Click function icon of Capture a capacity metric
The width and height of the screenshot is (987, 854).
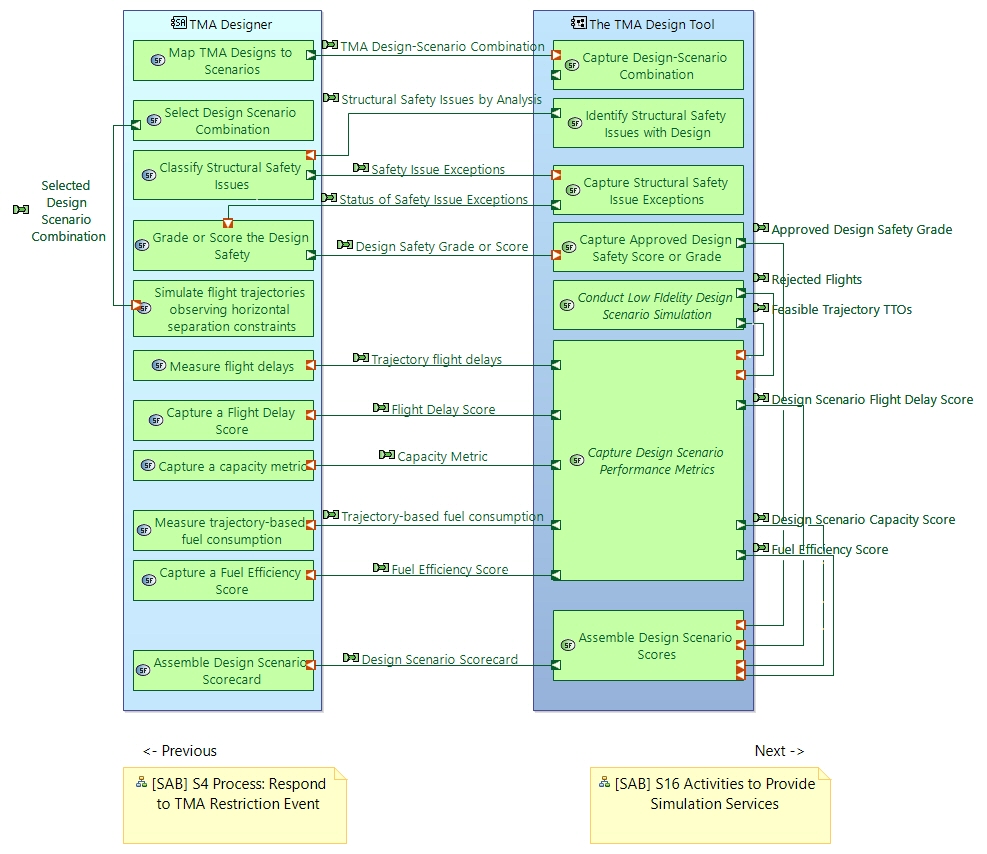(148, 465)
